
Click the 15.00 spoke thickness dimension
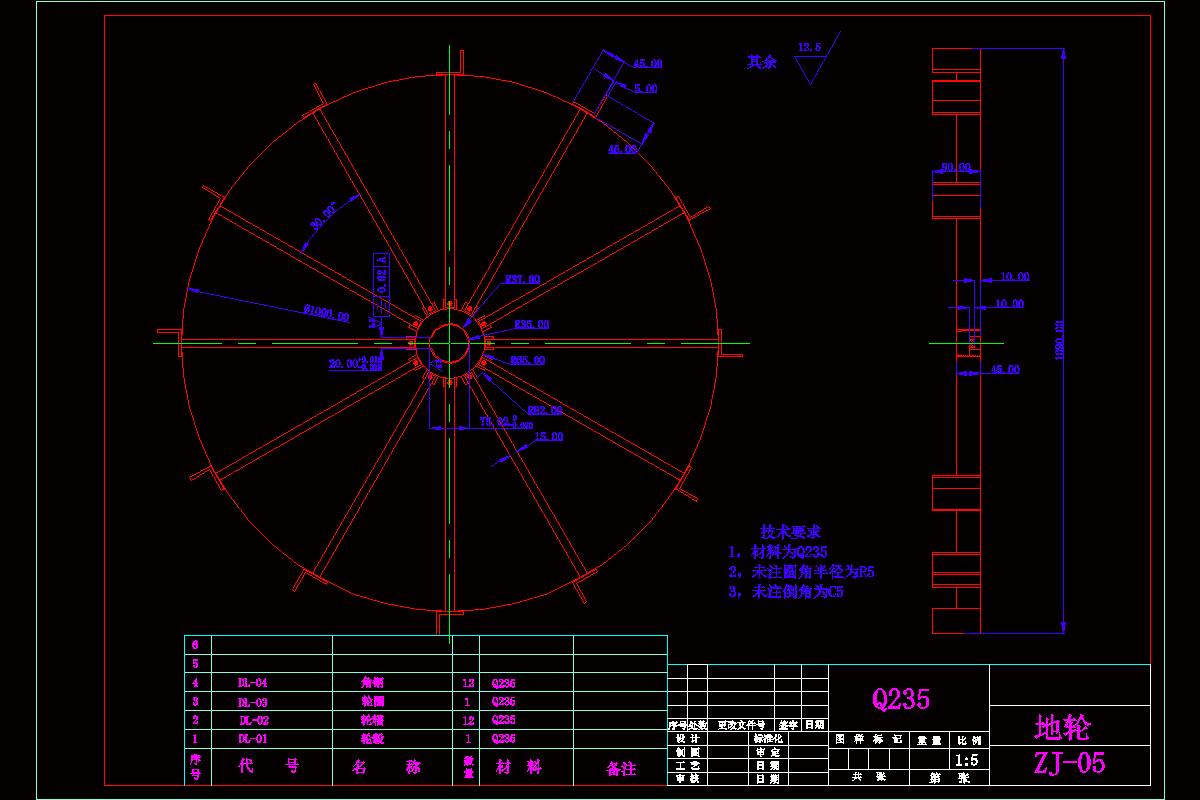pos(548,437)
